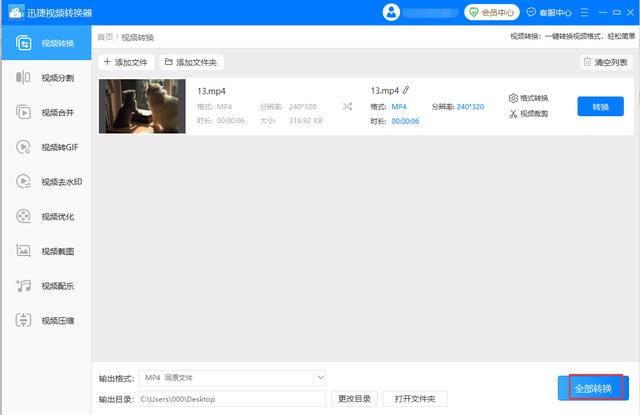Click the output duration 00:00:06 link
This screenshot has width=640, height=415.
405,121
